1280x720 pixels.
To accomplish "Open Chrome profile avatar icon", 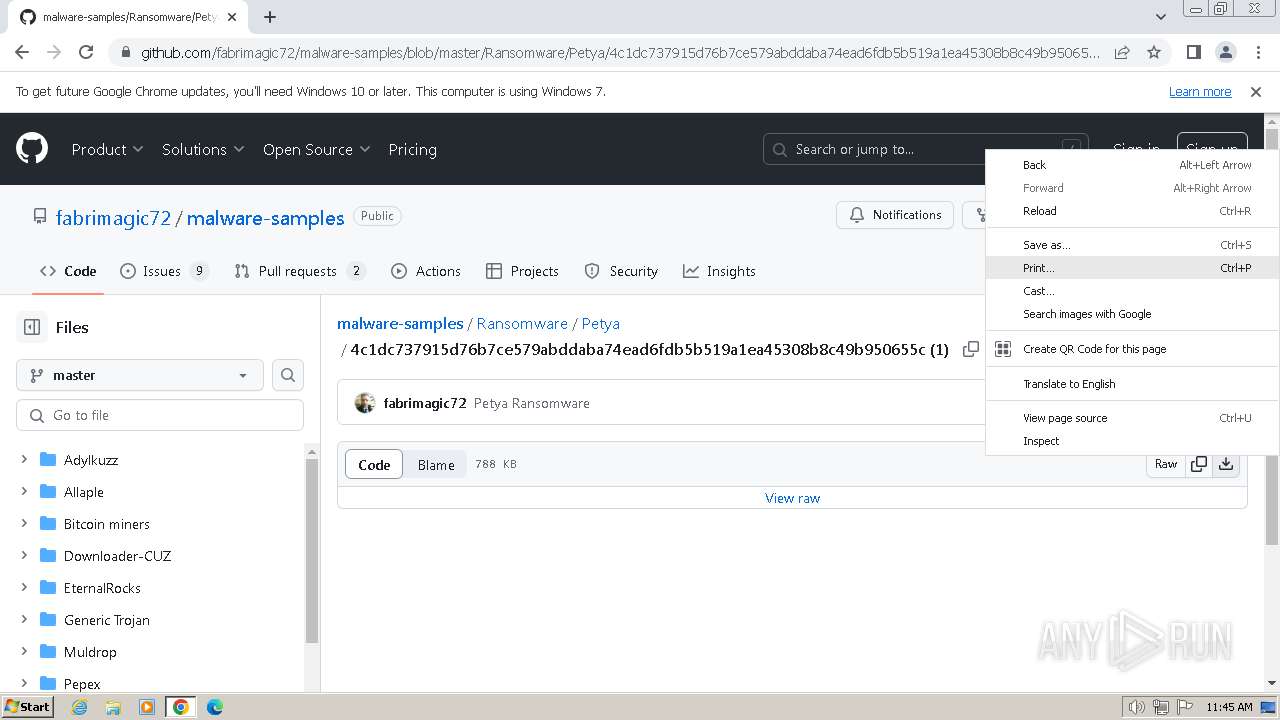I will click(x=1225, y=52).
